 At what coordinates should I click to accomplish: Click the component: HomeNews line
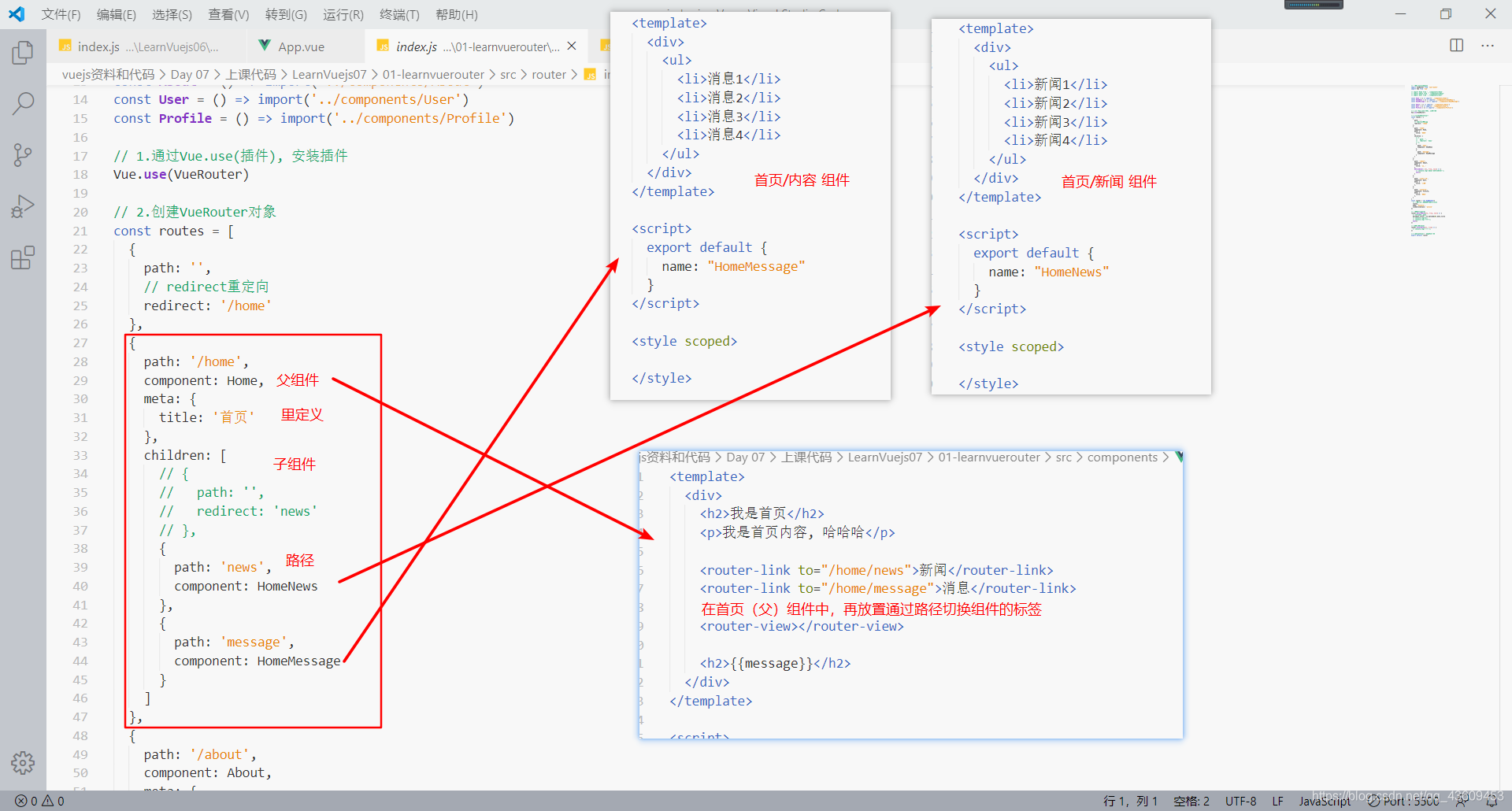point(246,587)
